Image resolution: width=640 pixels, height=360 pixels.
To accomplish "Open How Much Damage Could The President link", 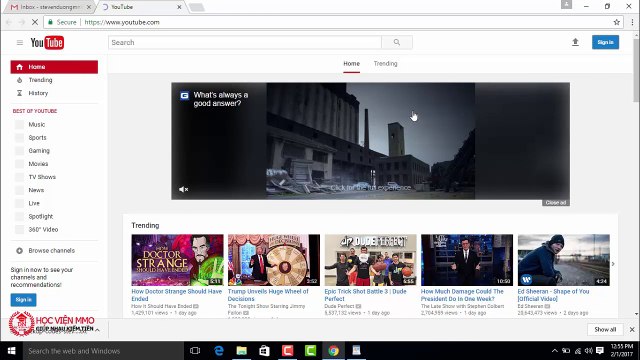I will point(462,295).
